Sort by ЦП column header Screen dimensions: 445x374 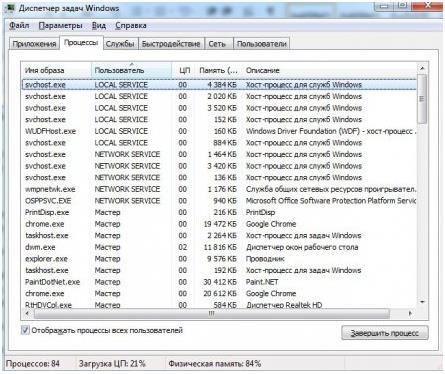[x=184, y=70]
